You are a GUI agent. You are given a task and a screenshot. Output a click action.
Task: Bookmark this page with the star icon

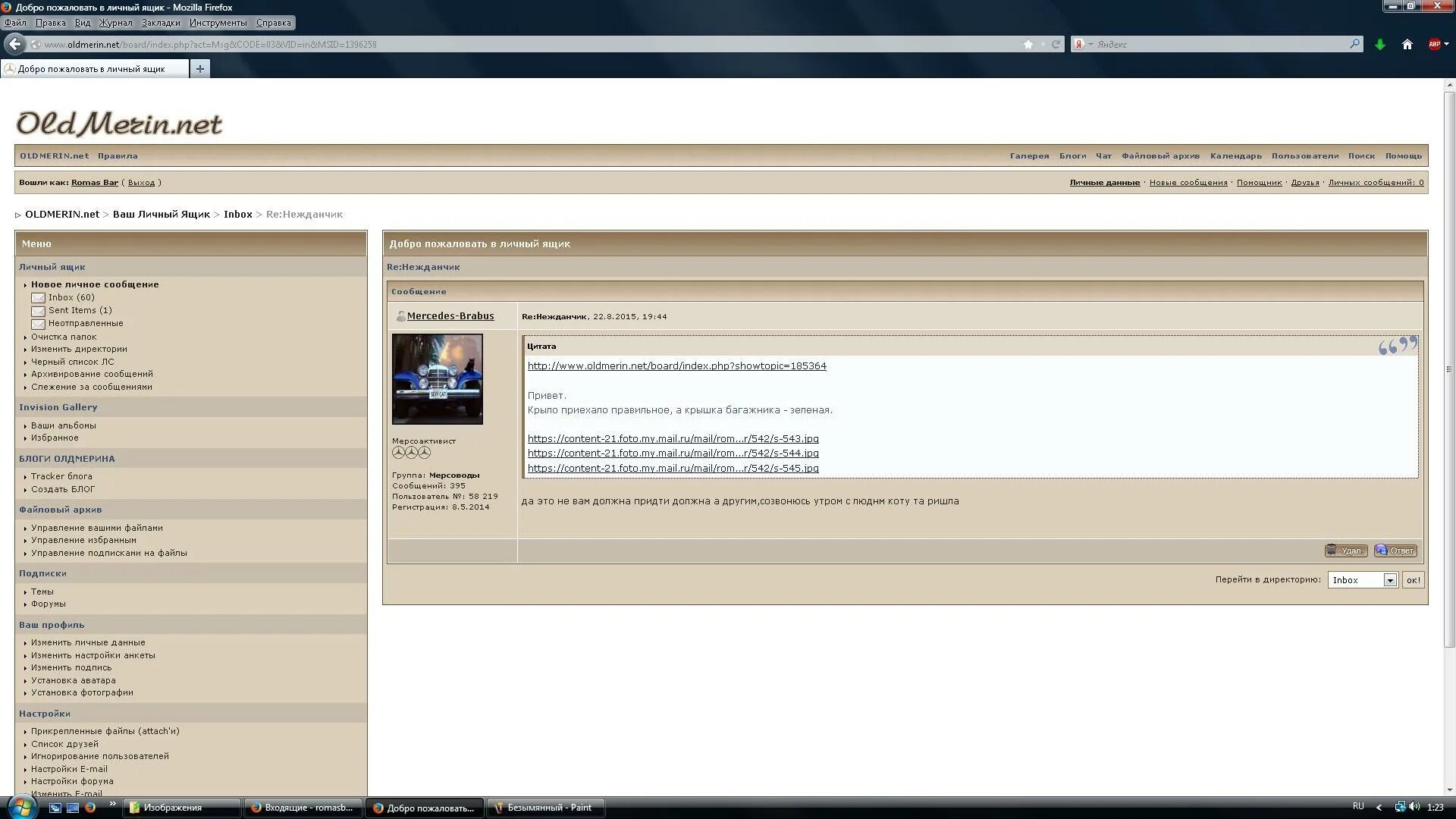1028,44
